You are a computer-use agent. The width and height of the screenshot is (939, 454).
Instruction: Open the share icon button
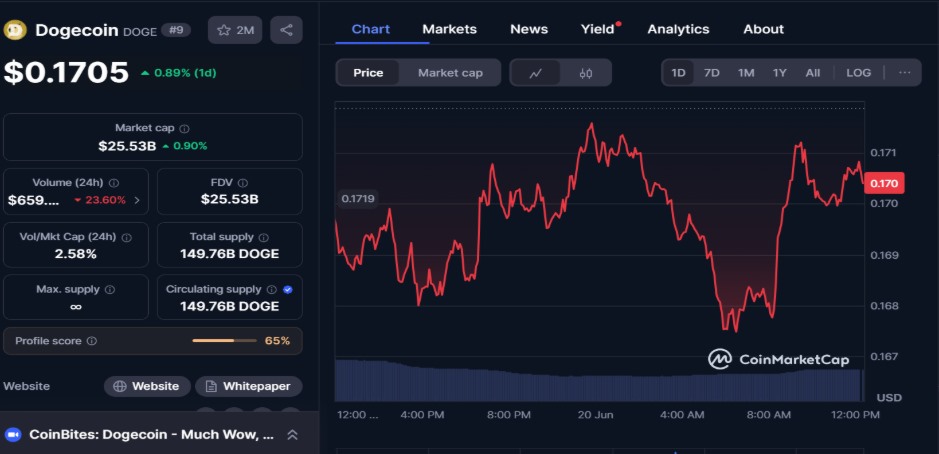(286, 30)
